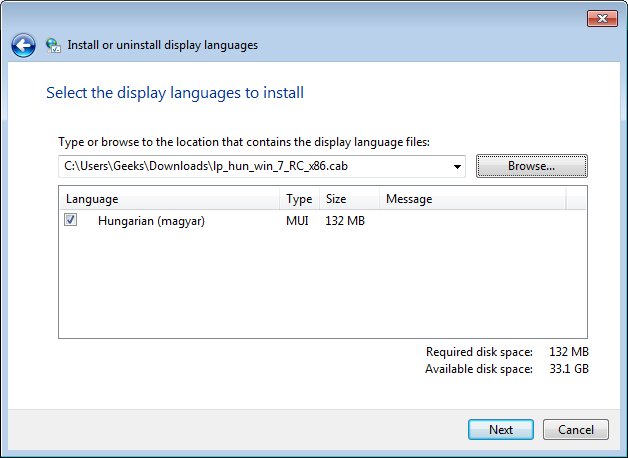
Task: Click the Next button
Action: point(501,430)
